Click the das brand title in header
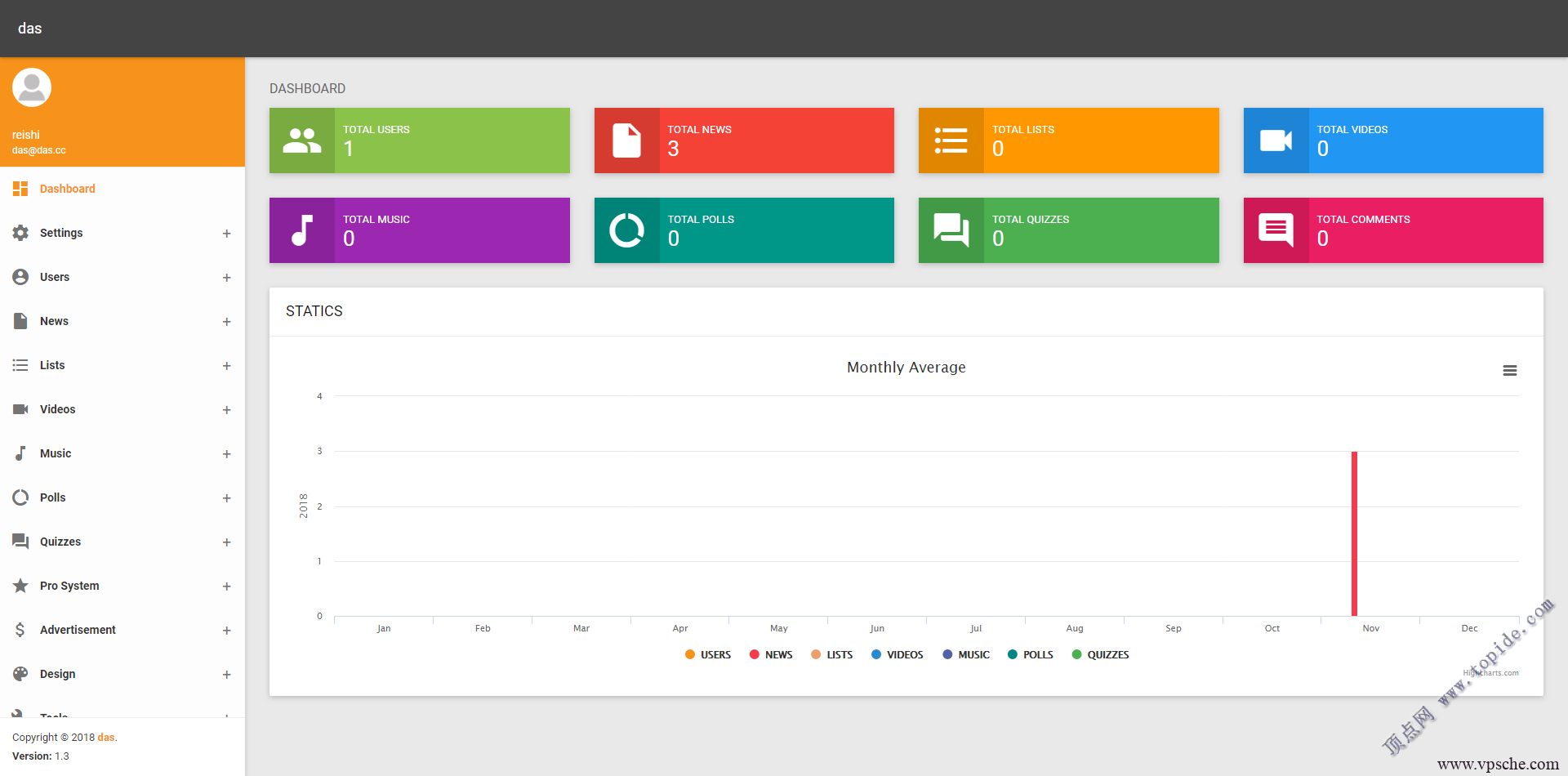 click(x=30, y=29)
